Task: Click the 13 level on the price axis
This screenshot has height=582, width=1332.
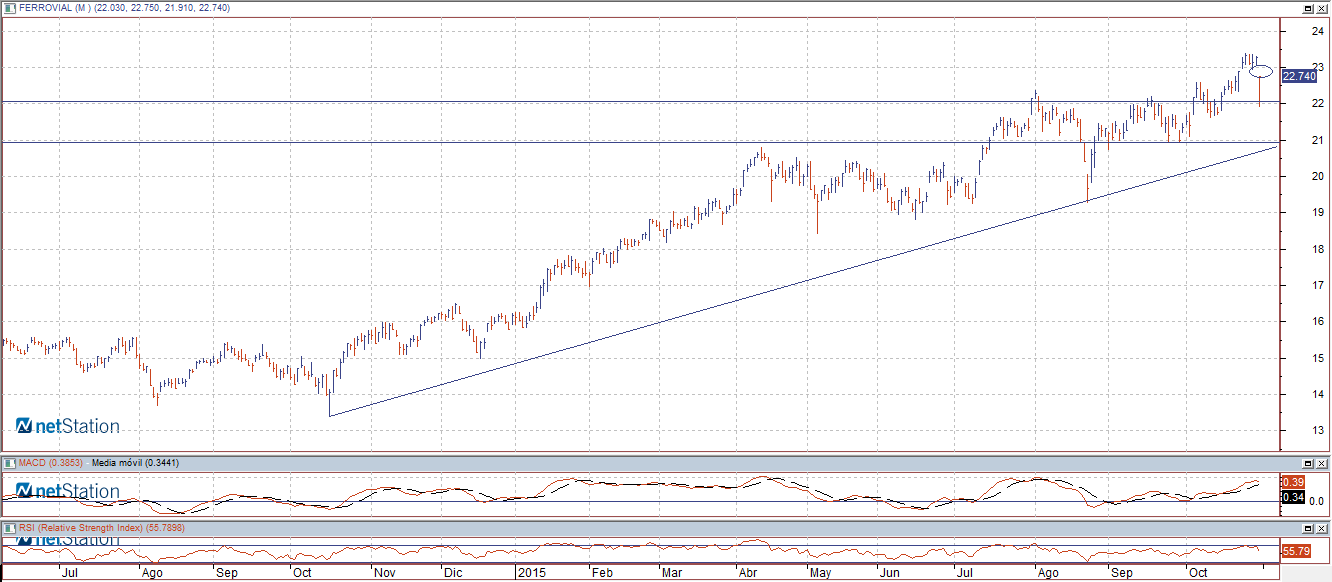Action: tap(1319, 431)
